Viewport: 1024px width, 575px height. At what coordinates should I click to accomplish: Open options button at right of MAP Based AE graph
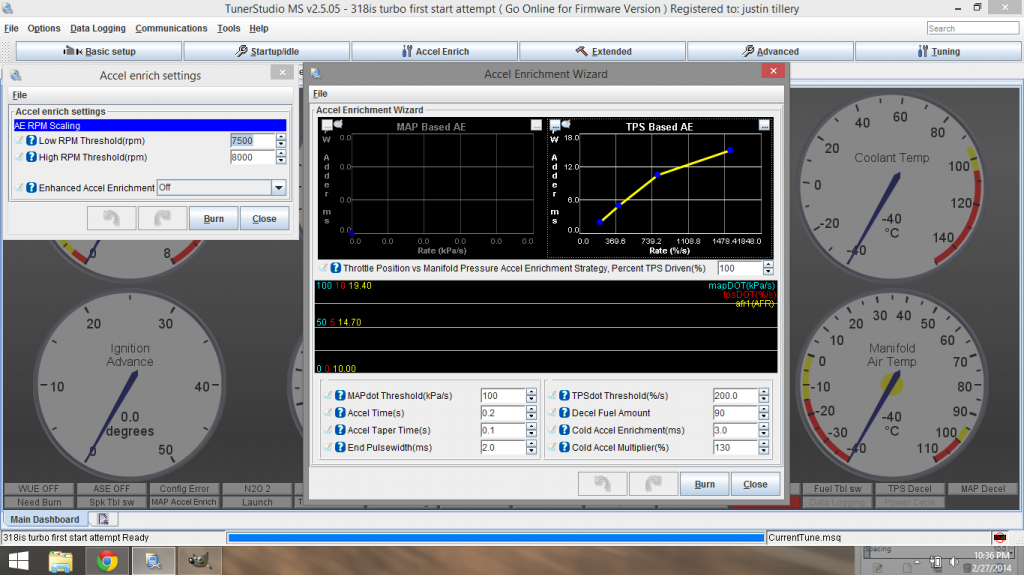(x=536, y=125)
